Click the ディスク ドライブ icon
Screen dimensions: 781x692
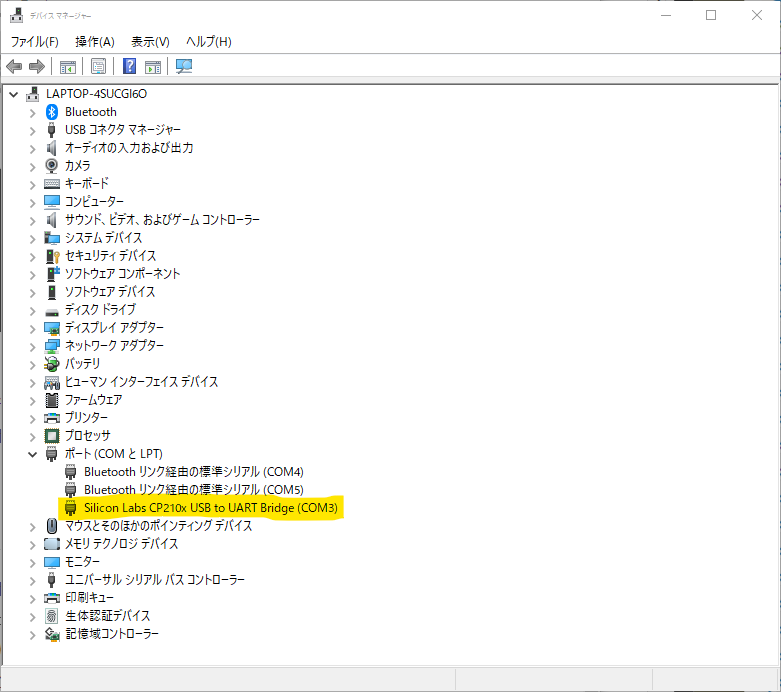52,312
